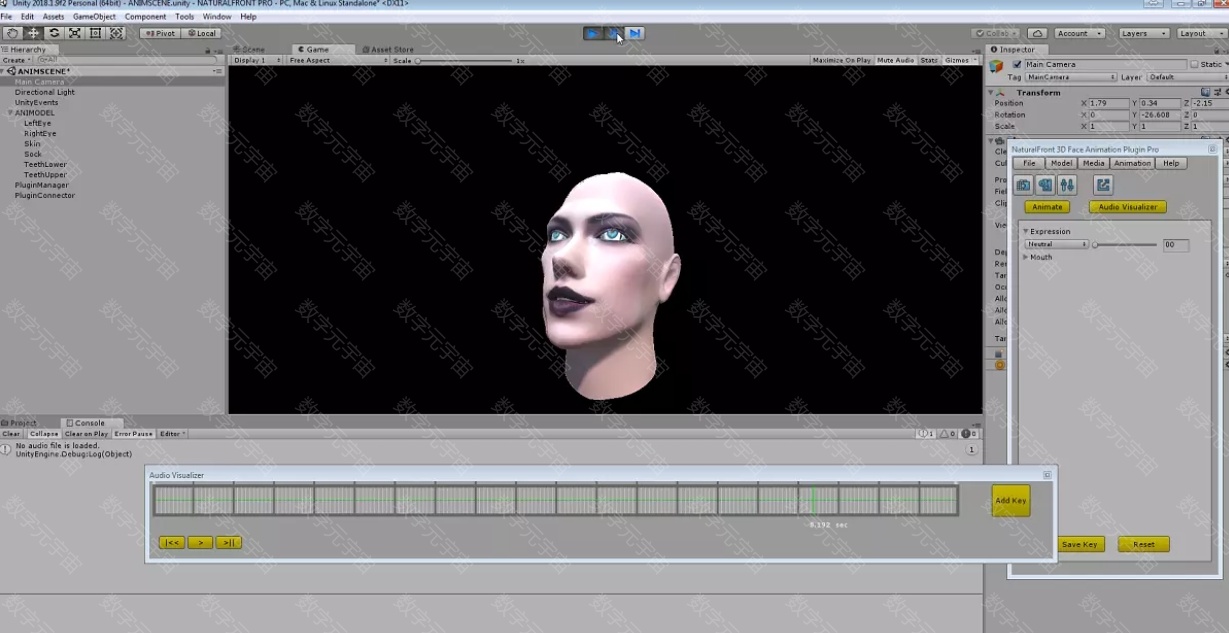
Task: Enable the Static checkbox
Action: coord(1194,65)
